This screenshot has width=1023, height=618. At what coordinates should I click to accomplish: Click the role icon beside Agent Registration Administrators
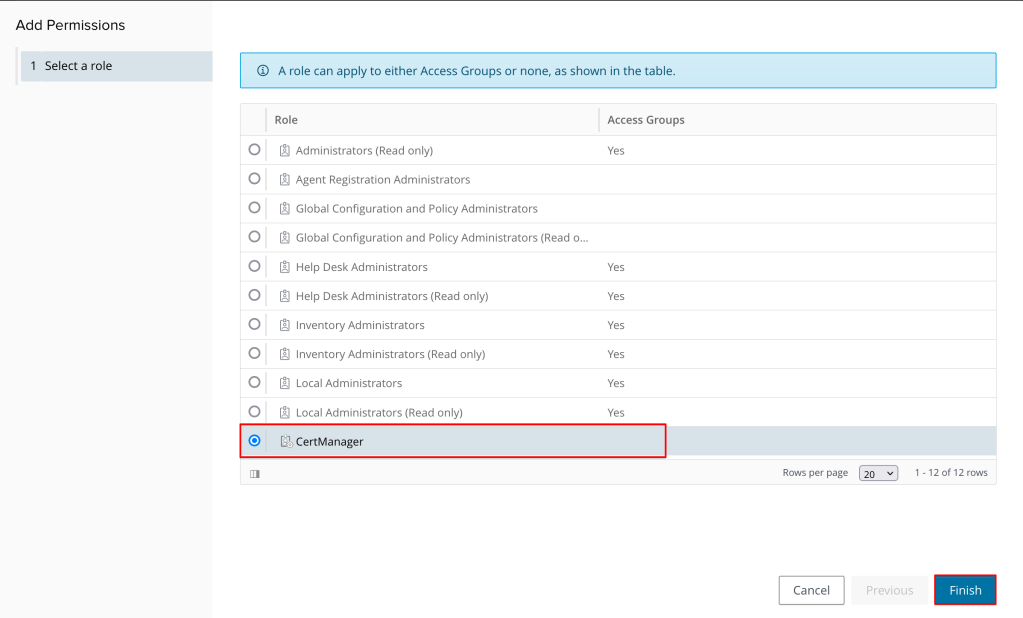tap(285, 180)
